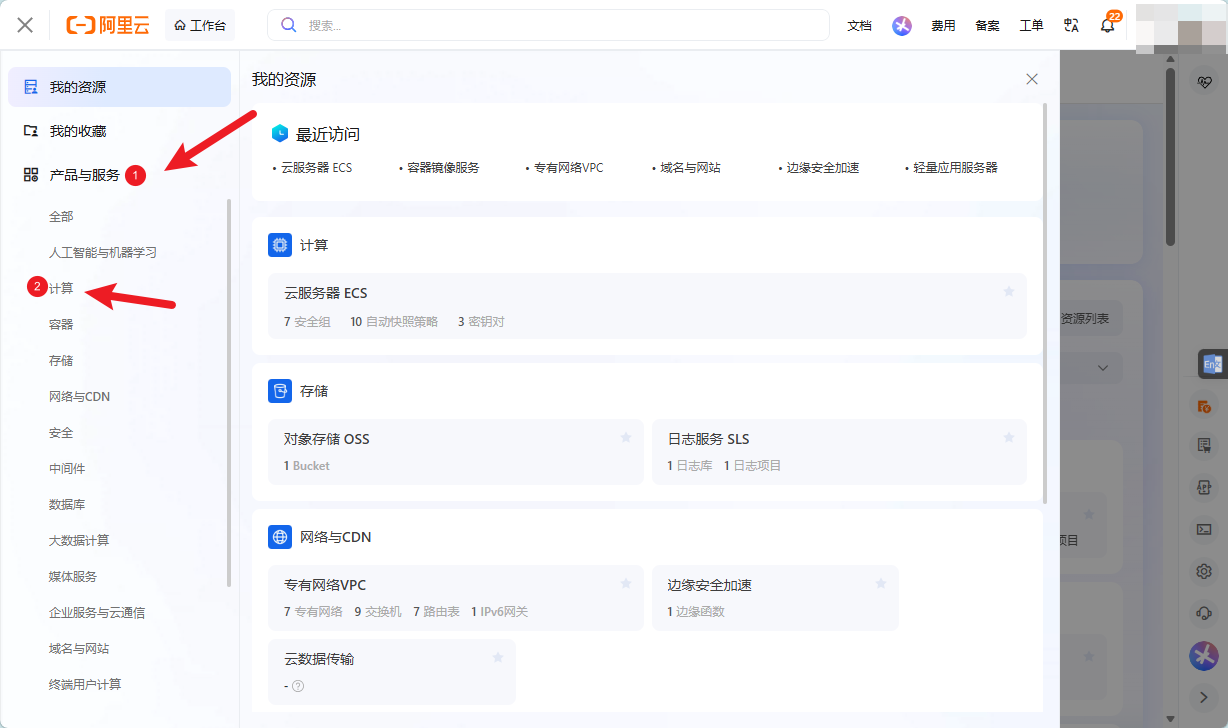Open the settings gear in right toolbar
Image resolution: width=1228 pixels, height=728 pixels.
tap(1204, 571)
